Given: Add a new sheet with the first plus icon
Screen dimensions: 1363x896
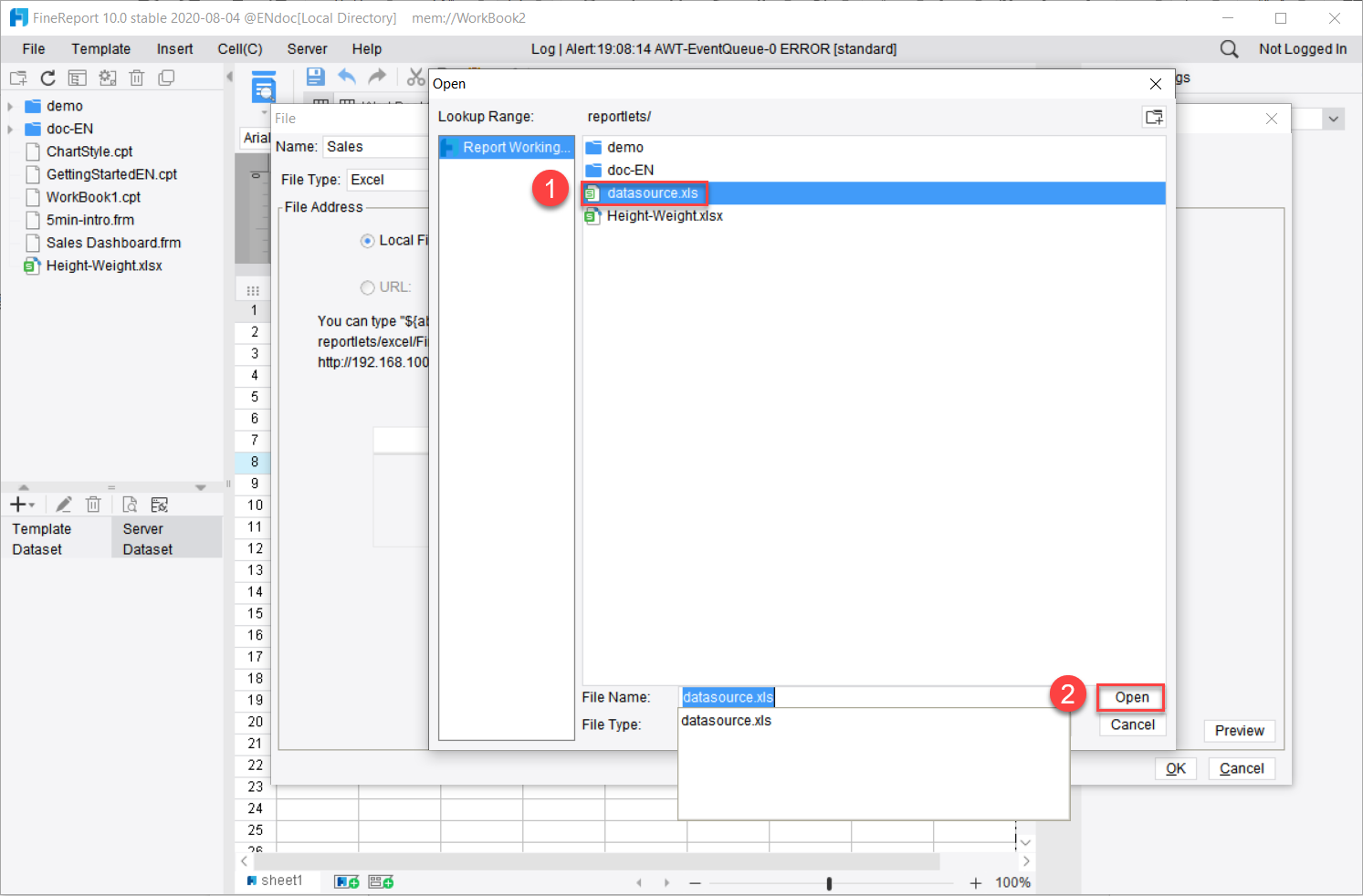Looking at the screenshot, I should (347, 881).
